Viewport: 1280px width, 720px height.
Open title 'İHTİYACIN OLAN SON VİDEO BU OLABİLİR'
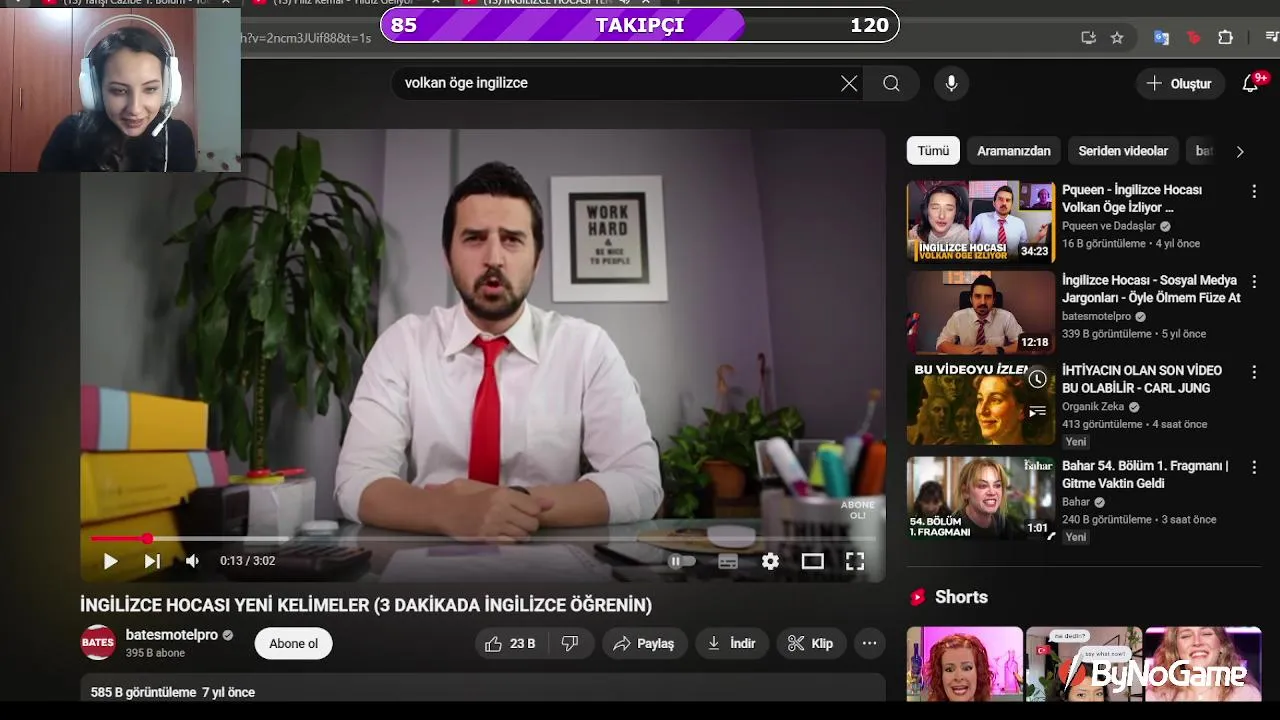coord(1142,379)
